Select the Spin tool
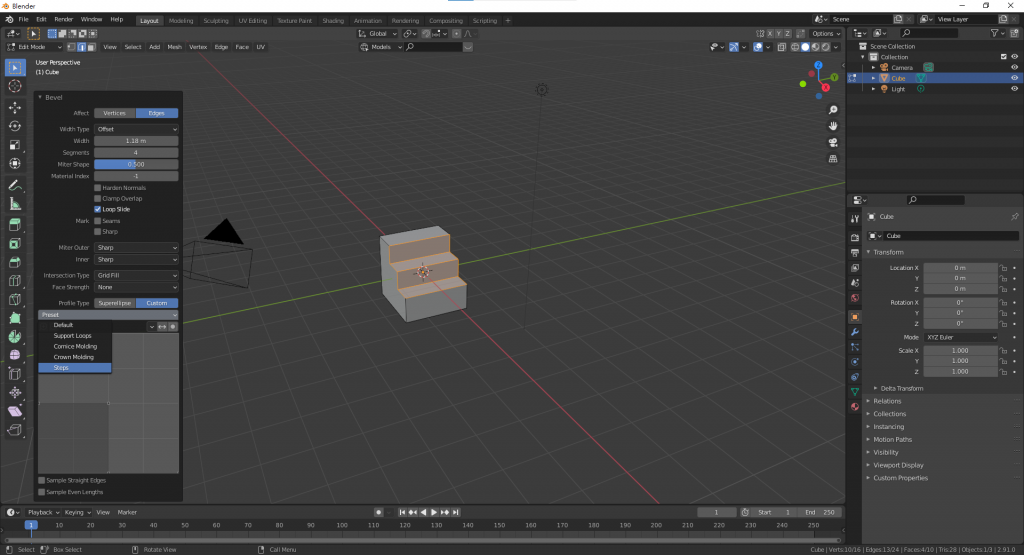 [x=15, y=337]
